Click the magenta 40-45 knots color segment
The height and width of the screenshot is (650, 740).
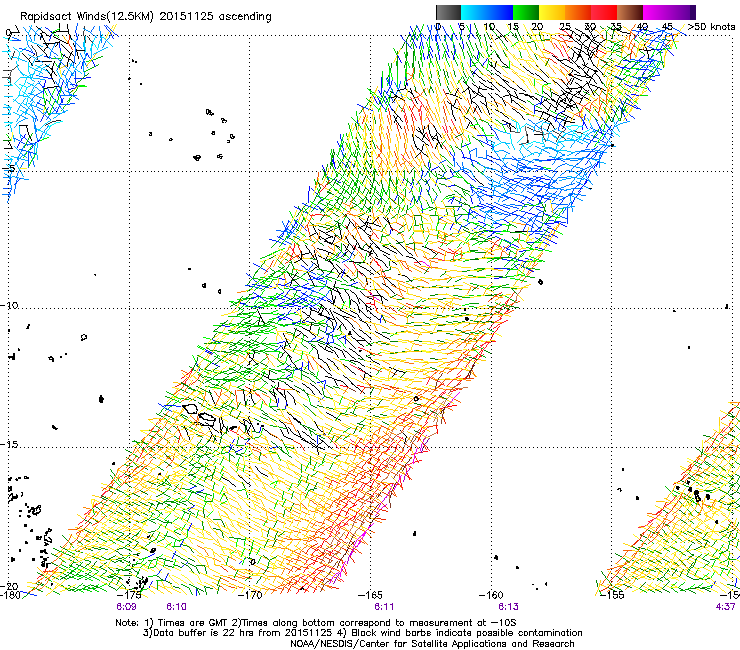click(x=656, y=12)
